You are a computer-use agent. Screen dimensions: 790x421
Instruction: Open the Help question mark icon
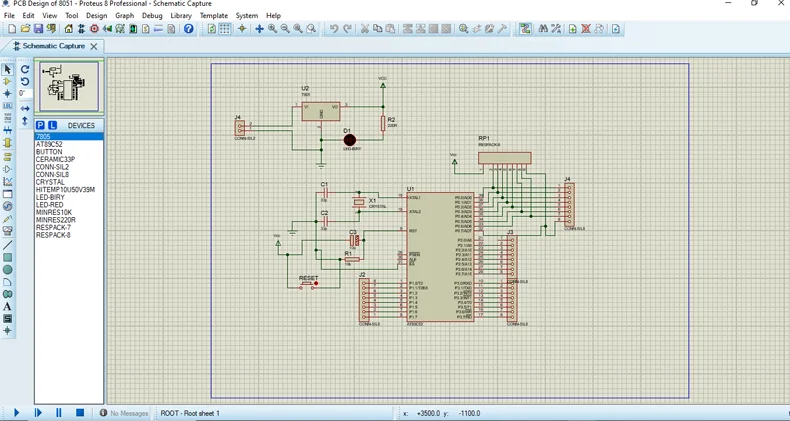(x=188, y=29)
